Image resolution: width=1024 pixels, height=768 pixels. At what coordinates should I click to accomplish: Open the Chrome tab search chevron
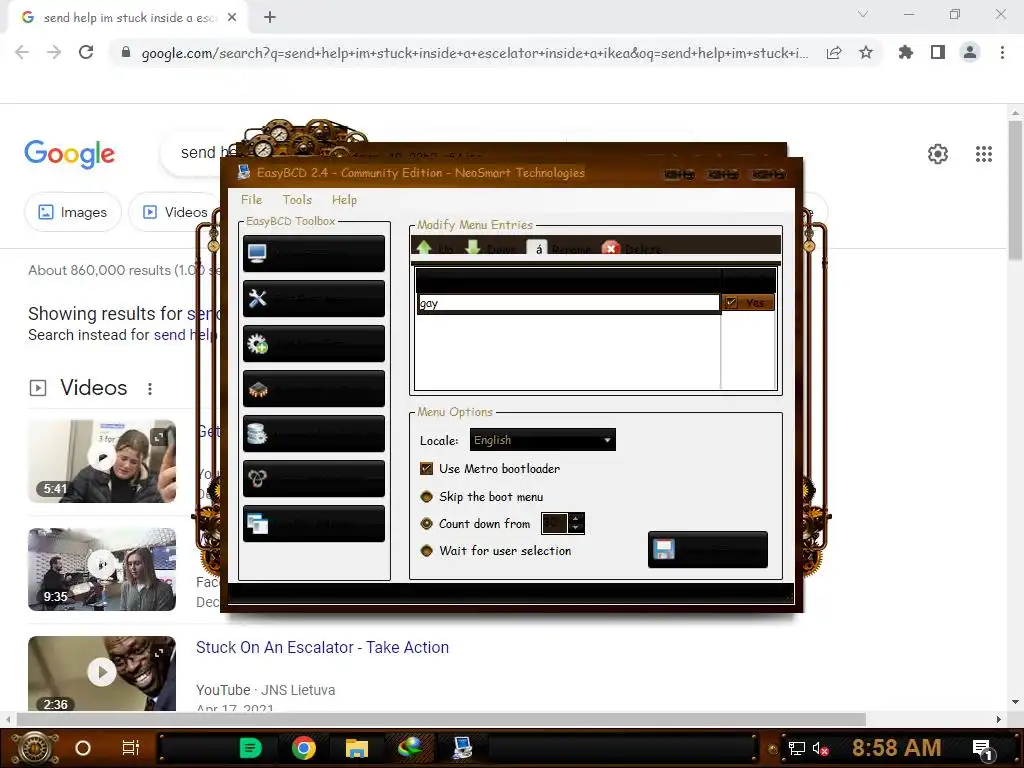[863, 14]
